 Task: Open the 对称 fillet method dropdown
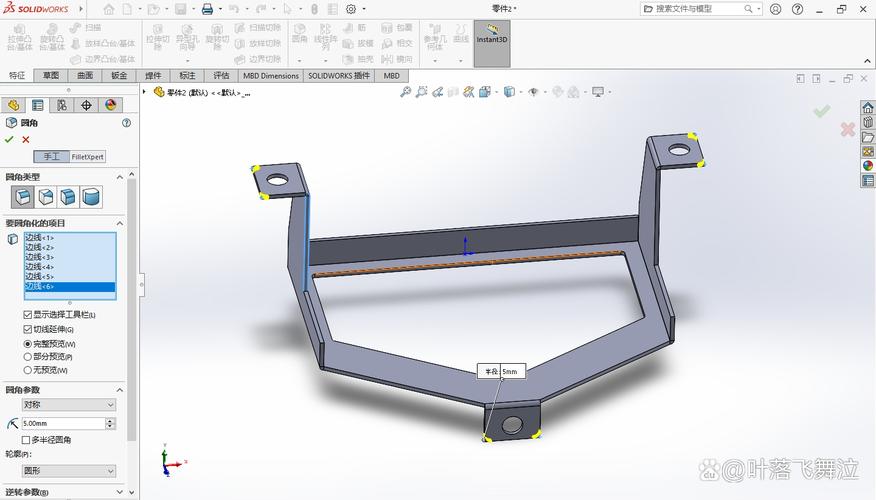click(69, 405)
